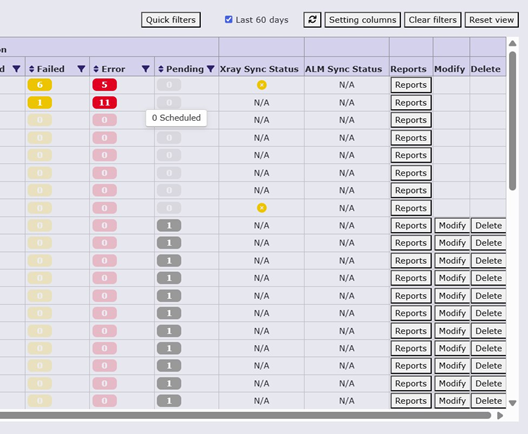Image resolution: width=528 pixels, height=434 pixels.
Task: Click ALM N/A cell in Error 11 row
Action: (x=347, y=103)
